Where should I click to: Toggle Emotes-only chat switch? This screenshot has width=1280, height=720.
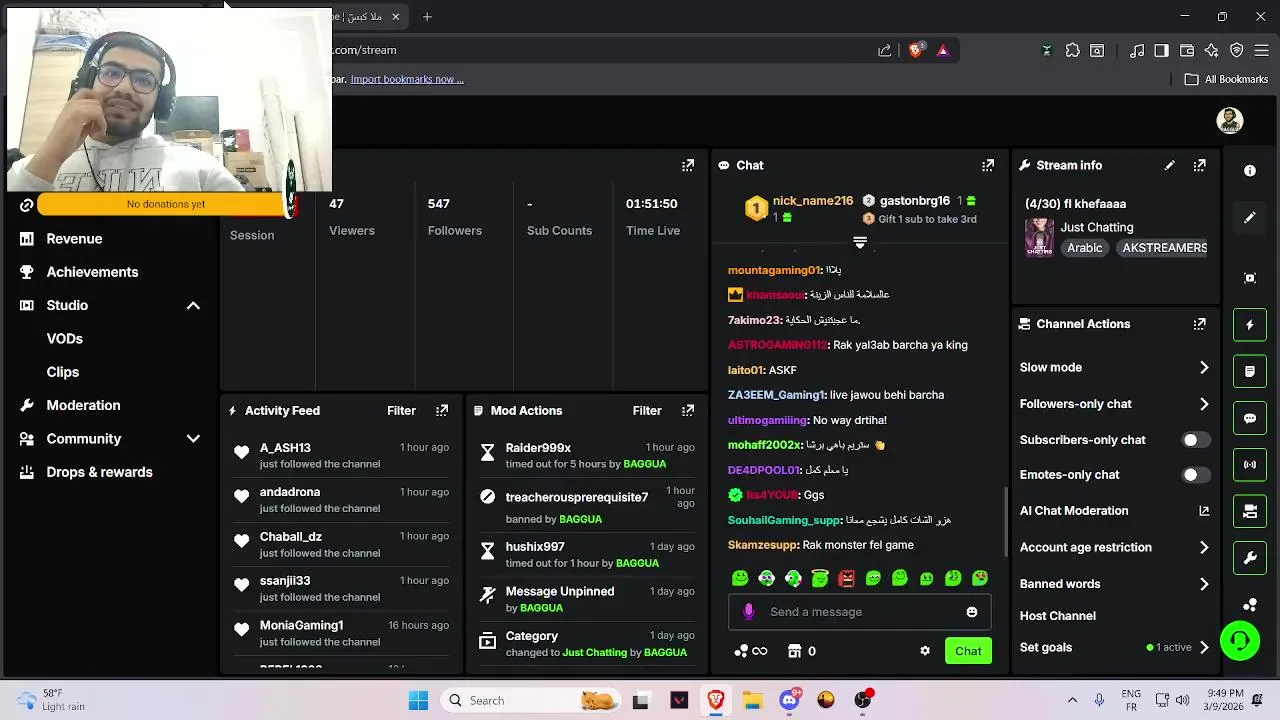point(1195,475)
